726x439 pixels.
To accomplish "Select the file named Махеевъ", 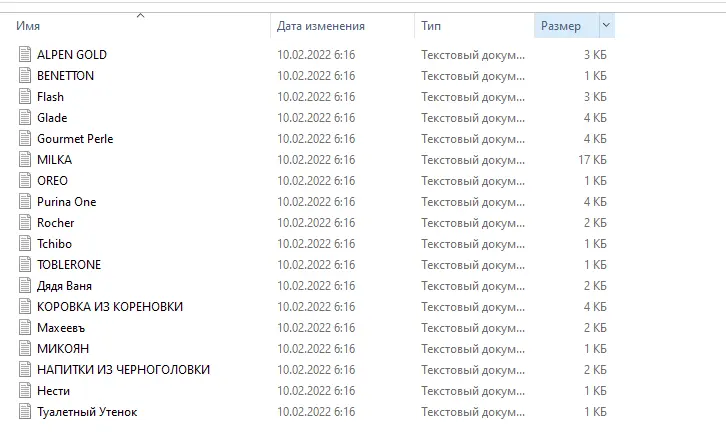I will (x=61, y=327).
